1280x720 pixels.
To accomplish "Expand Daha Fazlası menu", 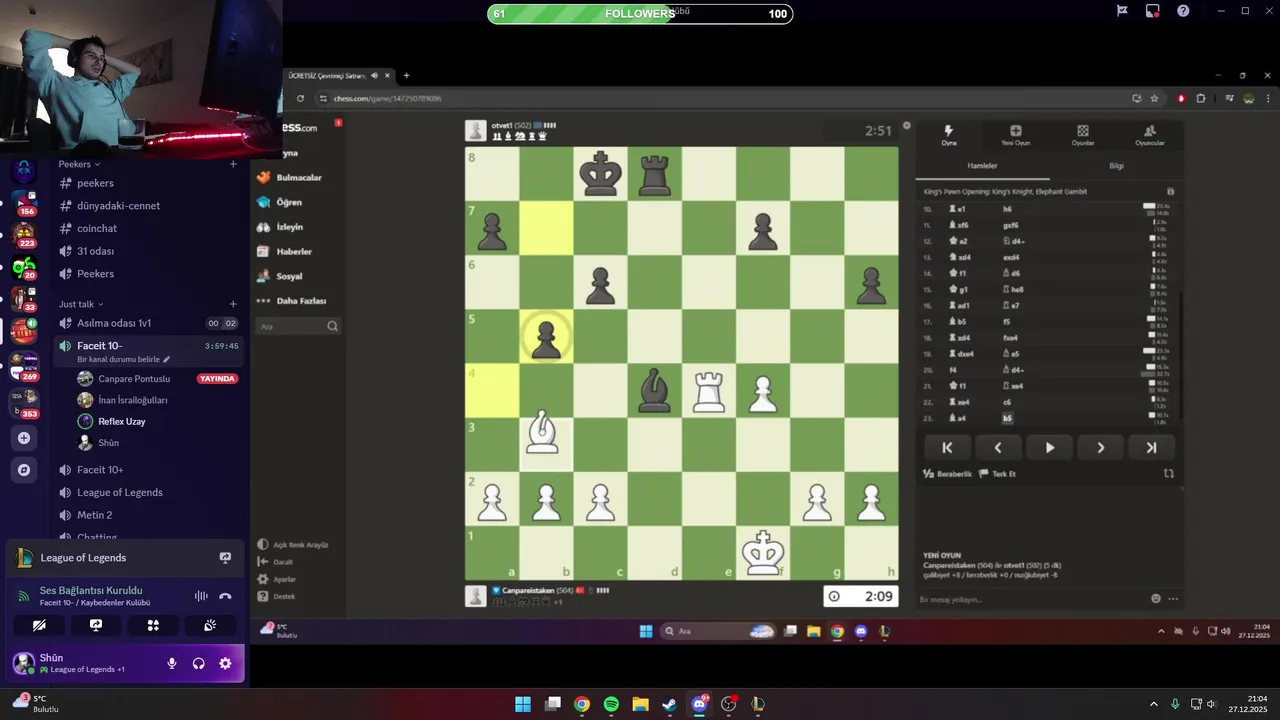I will point(291,301).
